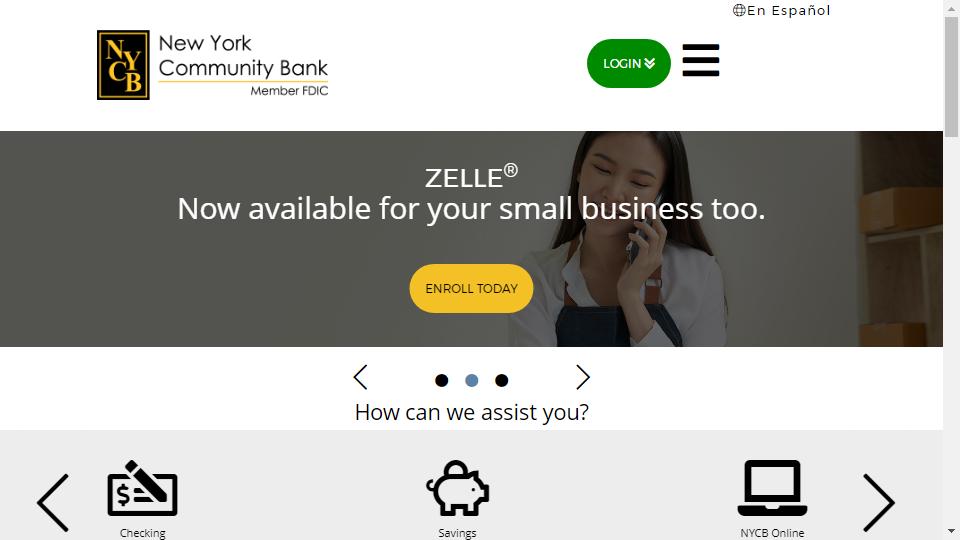Select the first carousel dot
Screen dimensions: 960x540
point(441,381)
